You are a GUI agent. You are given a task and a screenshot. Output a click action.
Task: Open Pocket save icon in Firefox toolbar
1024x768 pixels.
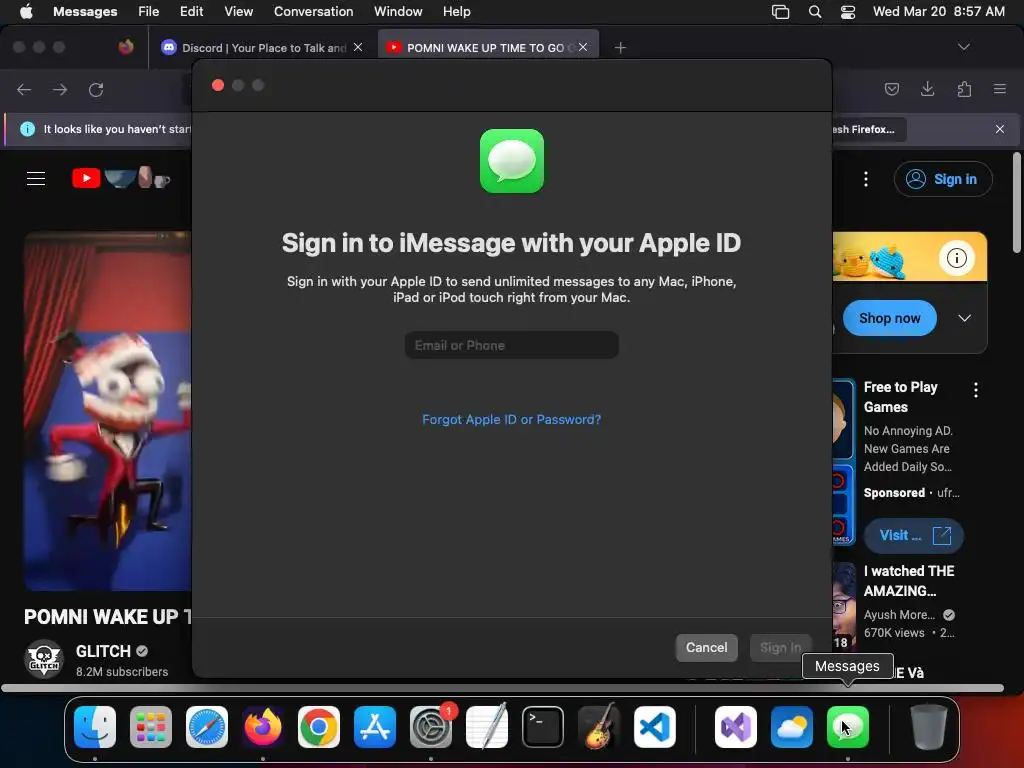click(891, 89)
